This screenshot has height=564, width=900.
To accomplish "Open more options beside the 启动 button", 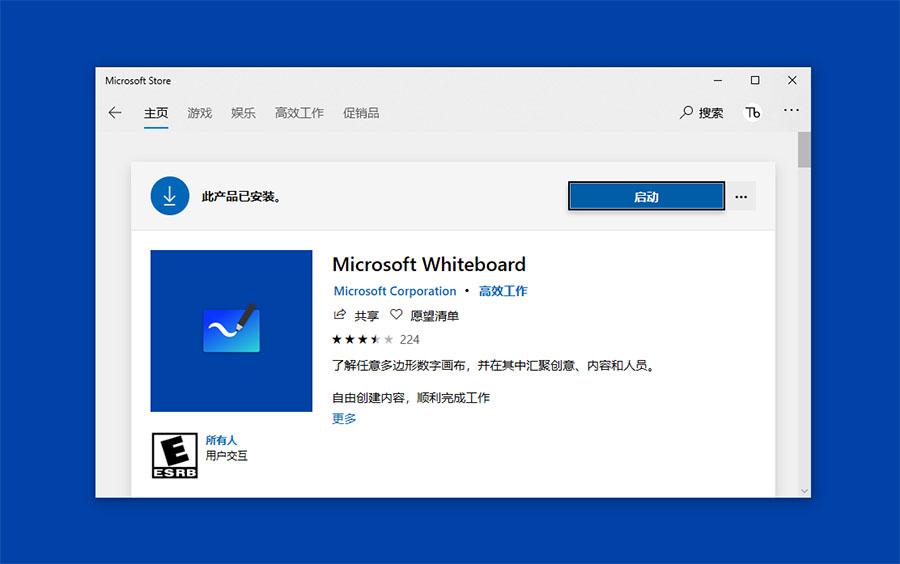I will pyautogui.click(x=741, y=197).
